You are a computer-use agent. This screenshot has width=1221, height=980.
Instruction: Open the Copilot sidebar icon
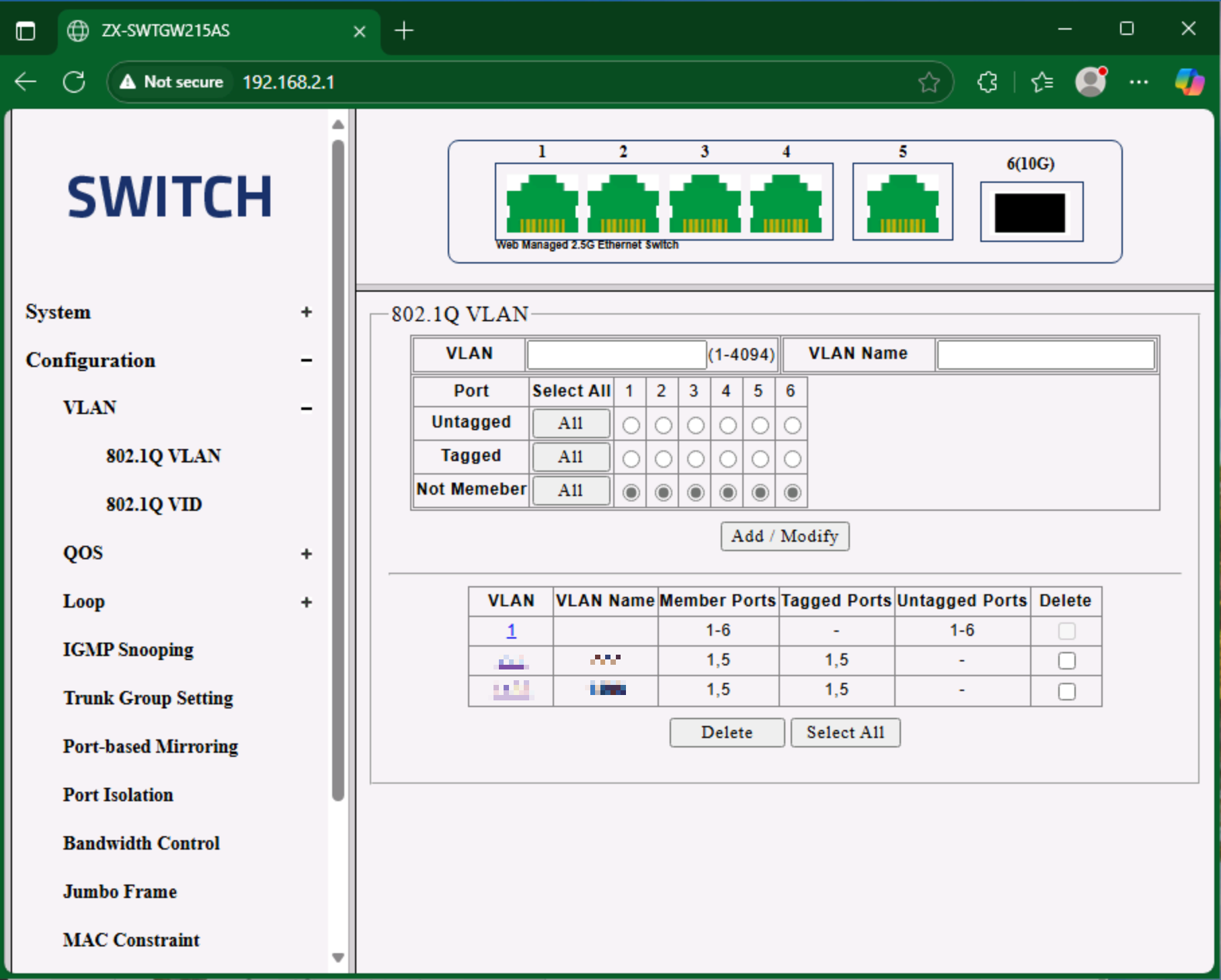point(1189,82)
